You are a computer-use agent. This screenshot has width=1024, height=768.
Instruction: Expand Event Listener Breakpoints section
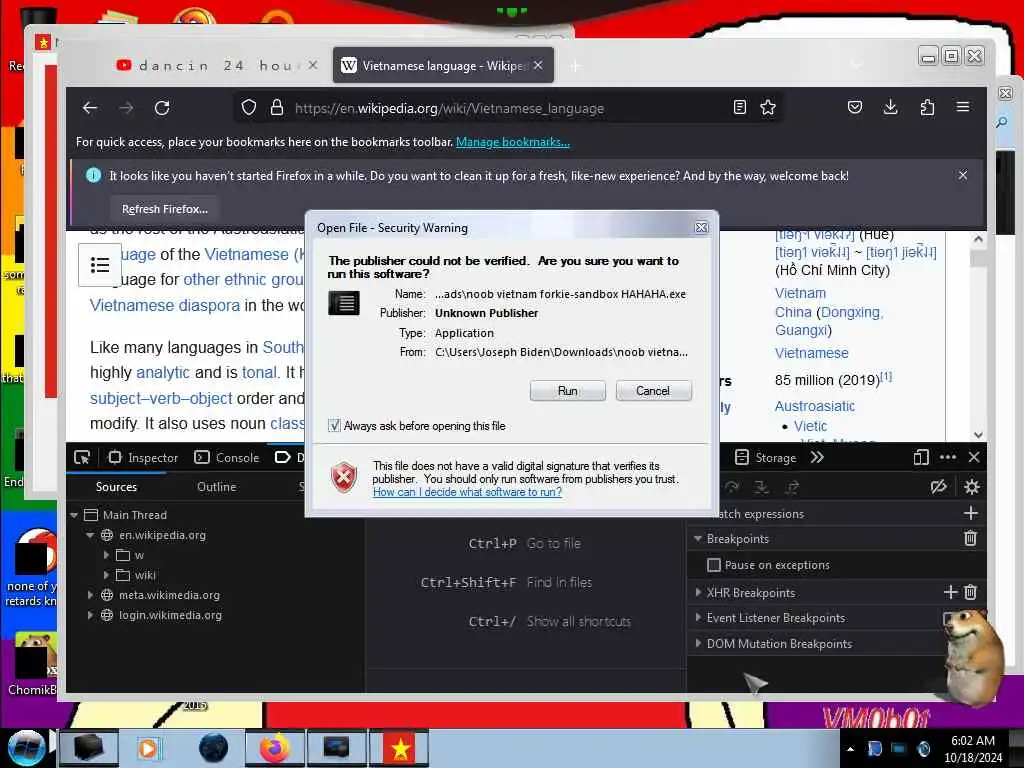pyautogui.click(x=697, y=617)
